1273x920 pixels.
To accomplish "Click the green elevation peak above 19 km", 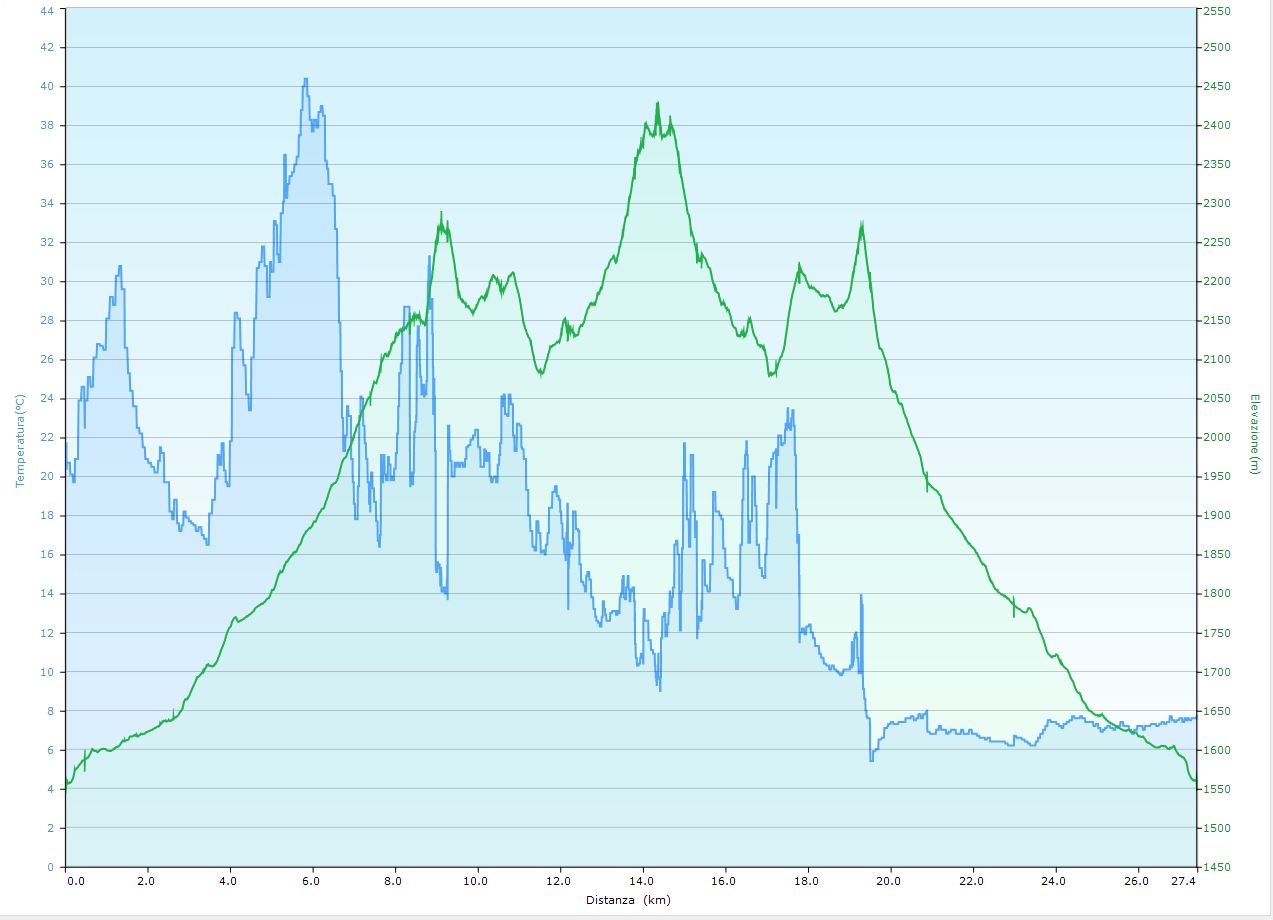I will [x=861, y=223].
